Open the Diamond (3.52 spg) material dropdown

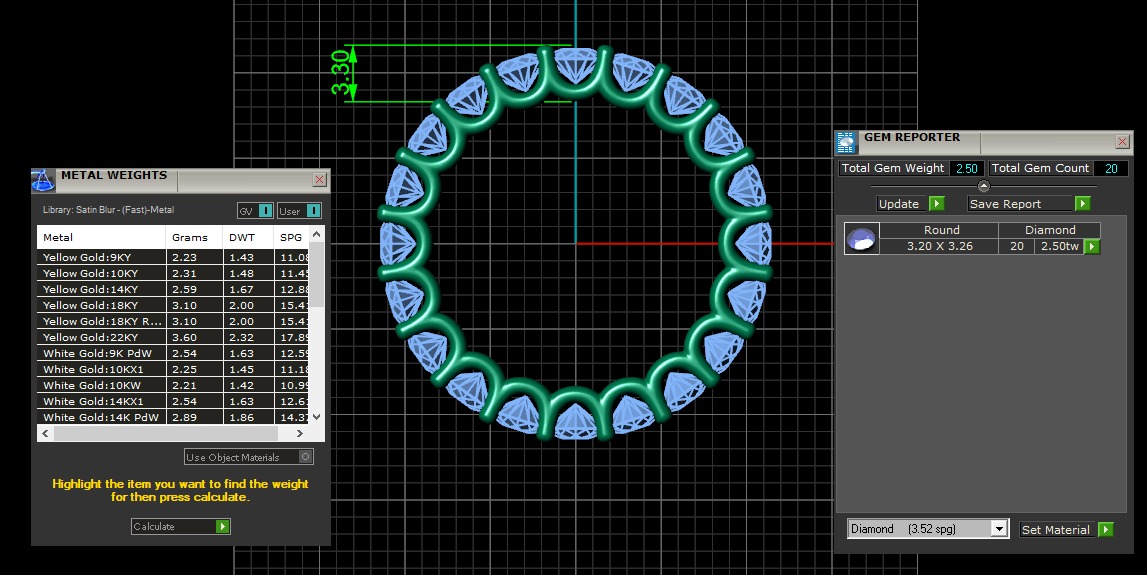click(999, 528)
